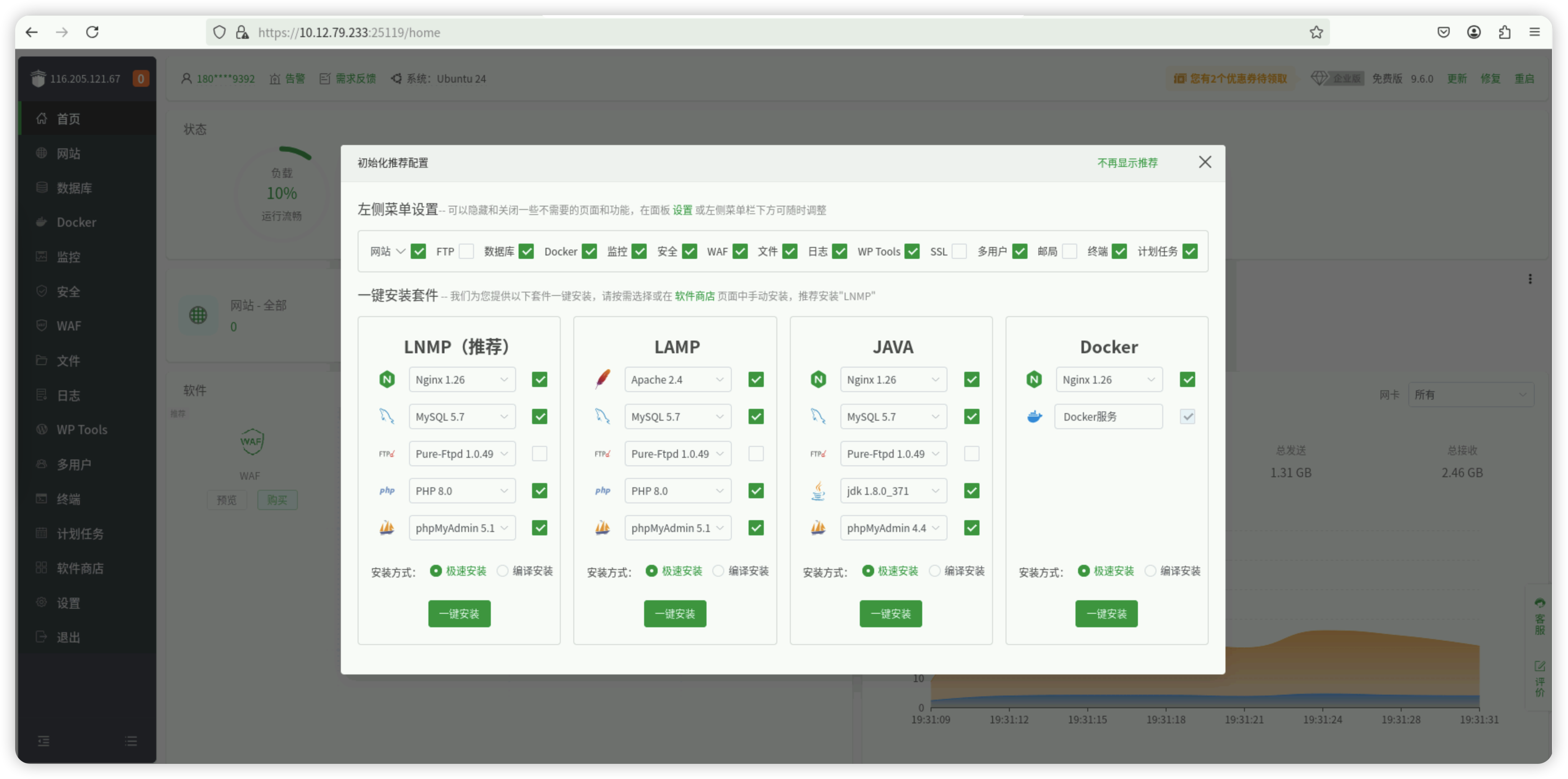Viewport: 1568px width, 779px height.
Task: Click the 负载 10% status gauge
Action: point(282,193)
